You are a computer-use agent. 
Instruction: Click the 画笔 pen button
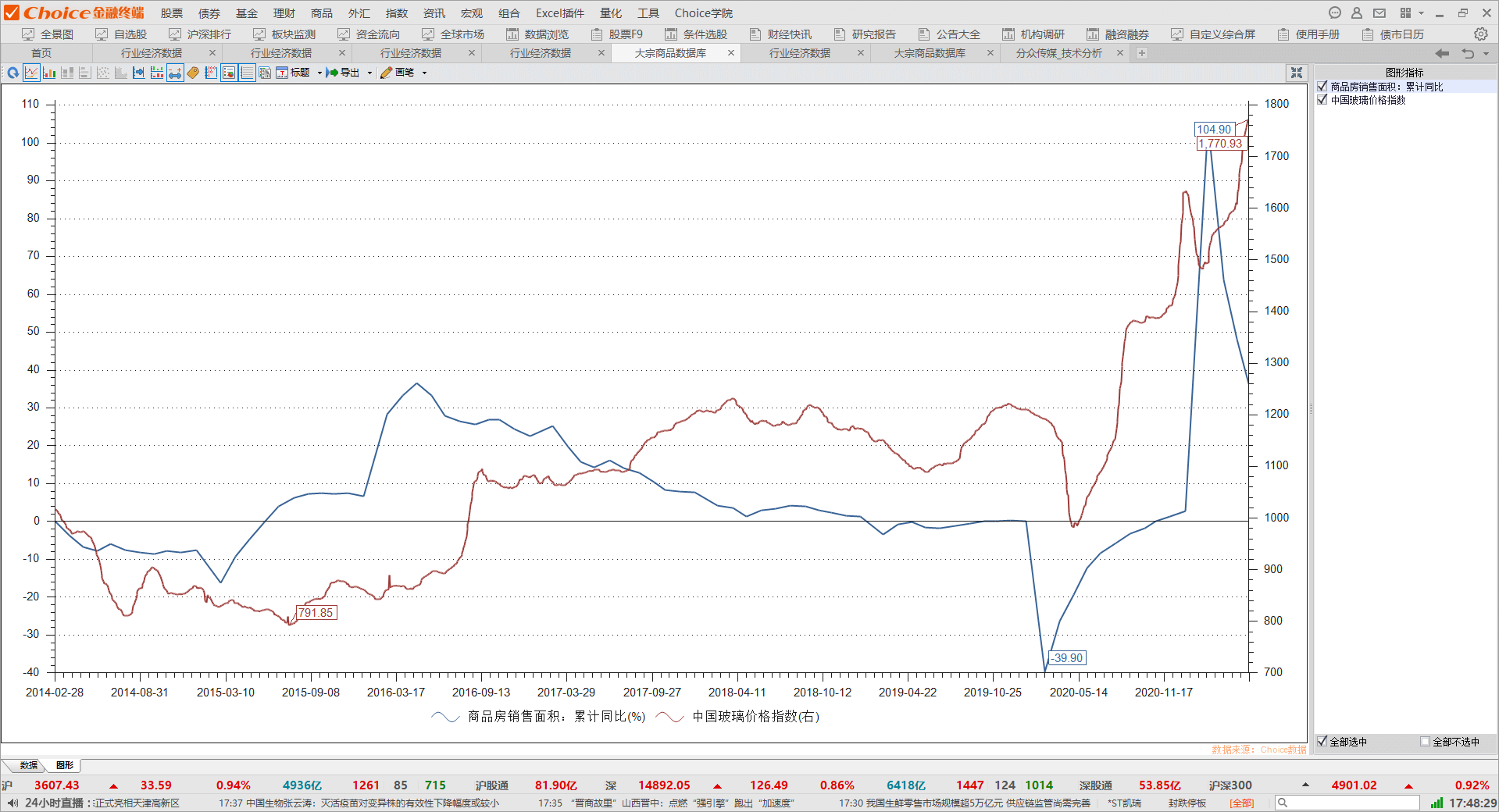398,73
